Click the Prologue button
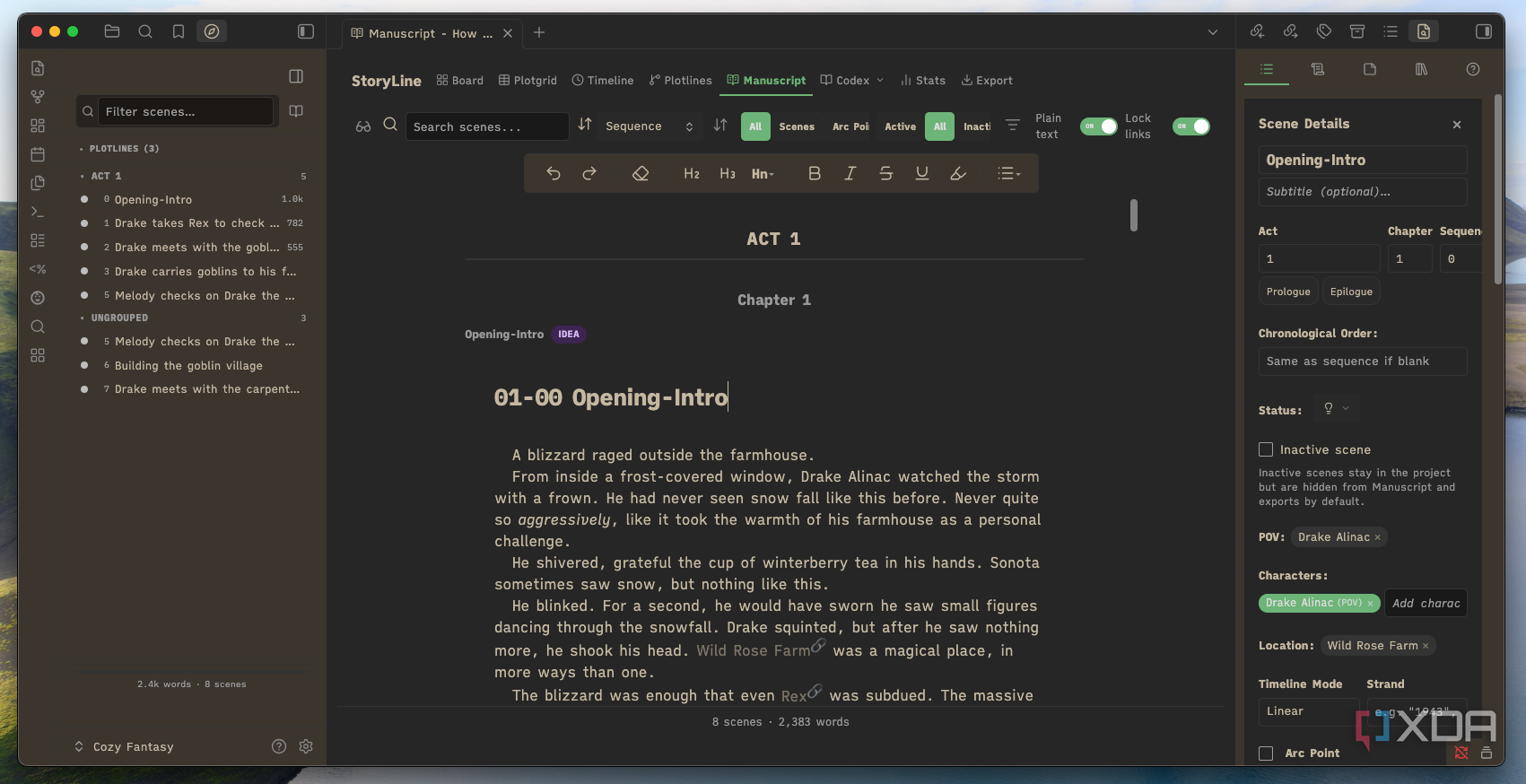 1288,292
